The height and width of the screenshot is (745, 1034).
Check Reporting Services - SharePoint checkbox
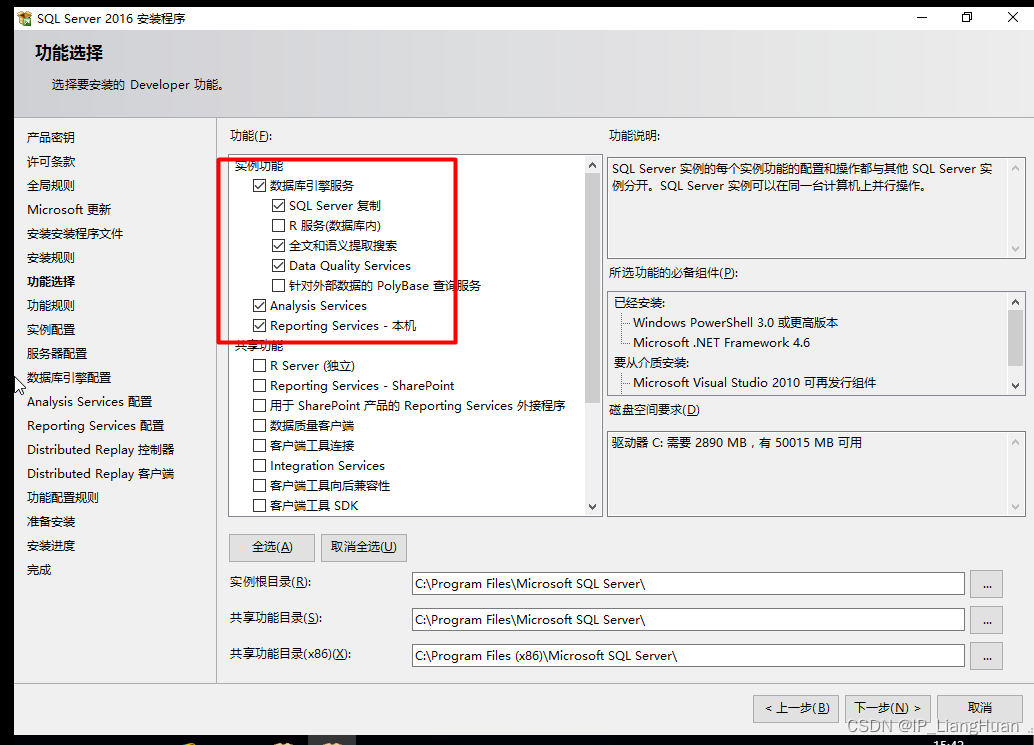[x=259, y=386]
